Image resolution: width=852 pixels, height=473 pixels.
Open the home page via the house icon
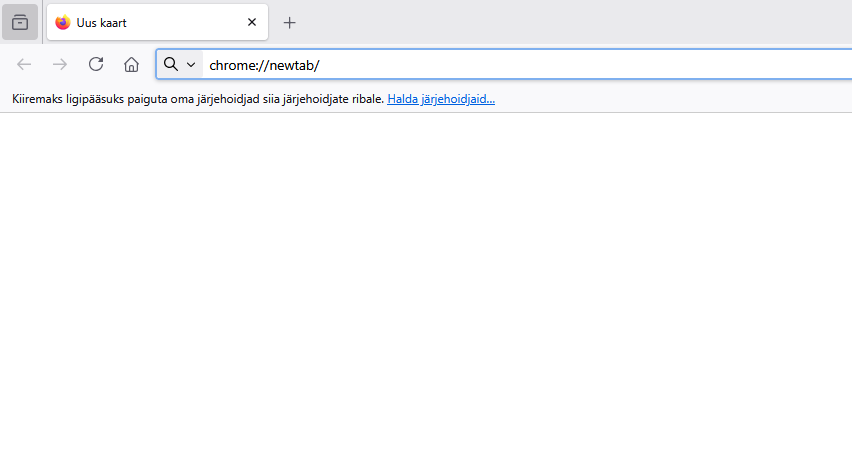131,64
